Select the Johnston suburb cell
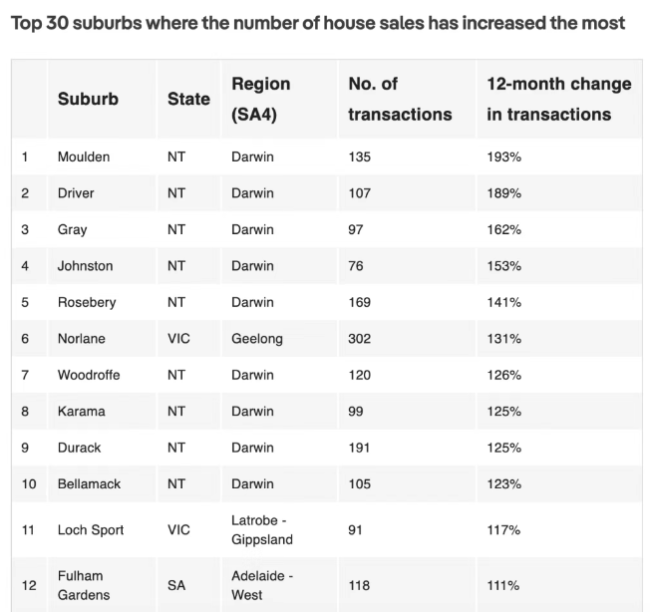 pos(85,266)
